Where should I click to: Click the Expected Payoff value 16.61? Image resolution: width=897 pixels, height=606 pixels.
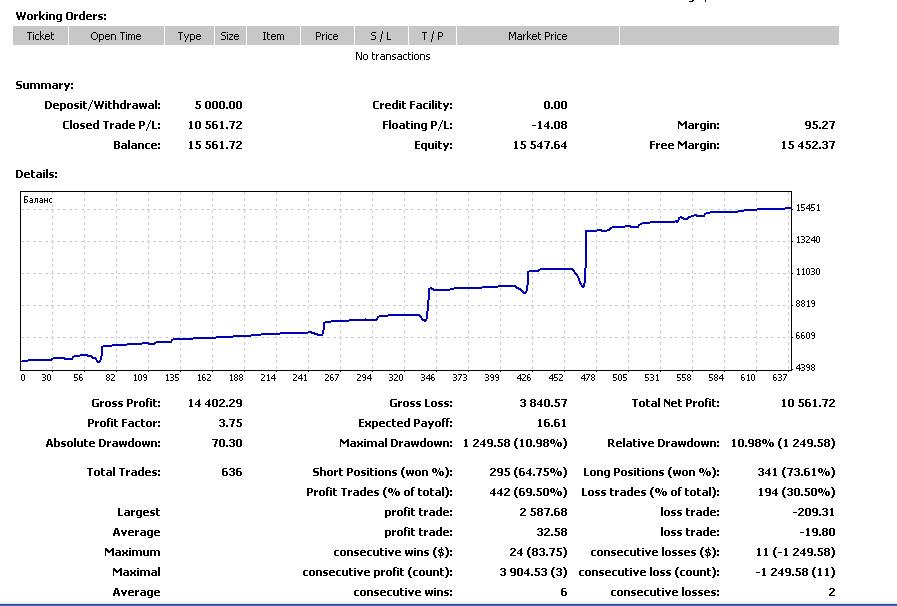(552, 423)
